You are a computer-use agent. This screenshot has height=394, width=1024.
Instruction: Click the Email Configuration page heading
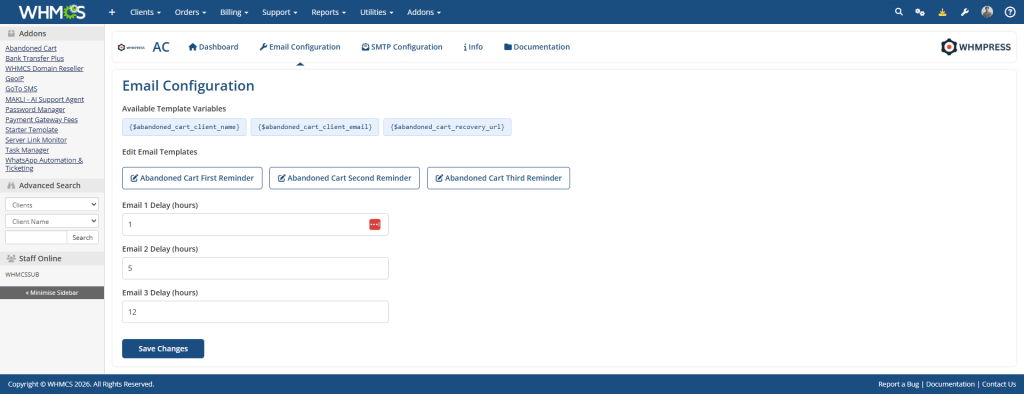pos(188,86)
